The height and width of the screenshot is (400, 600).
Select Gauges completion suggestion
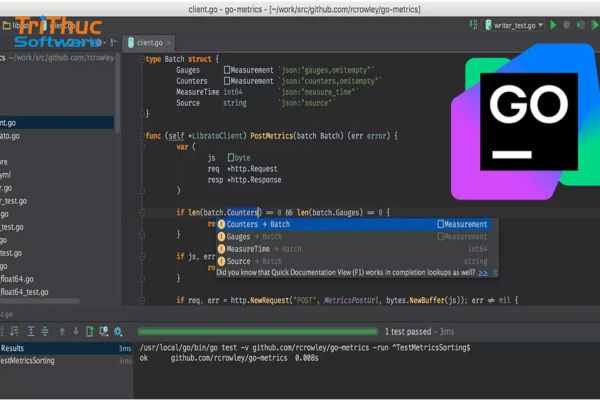tap(354, 237)
